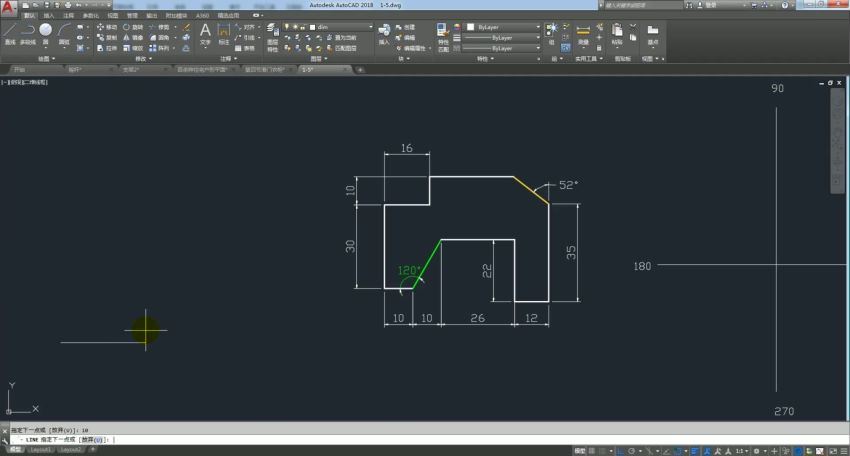Screen dimensions: 850x456
Task: Select the Line (直线) drawing tool
Action: pos(10,34)
